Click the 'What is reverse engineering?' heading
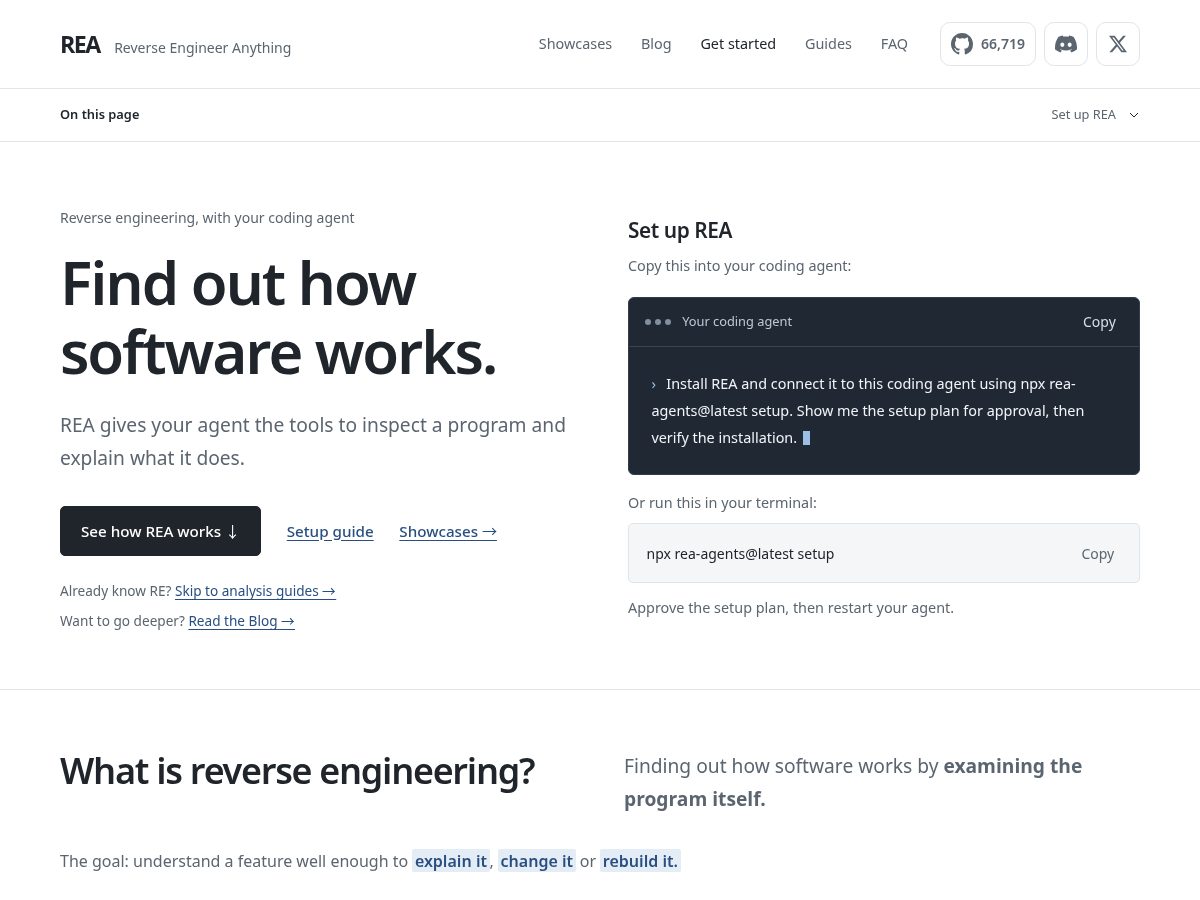 coord(297,772)
